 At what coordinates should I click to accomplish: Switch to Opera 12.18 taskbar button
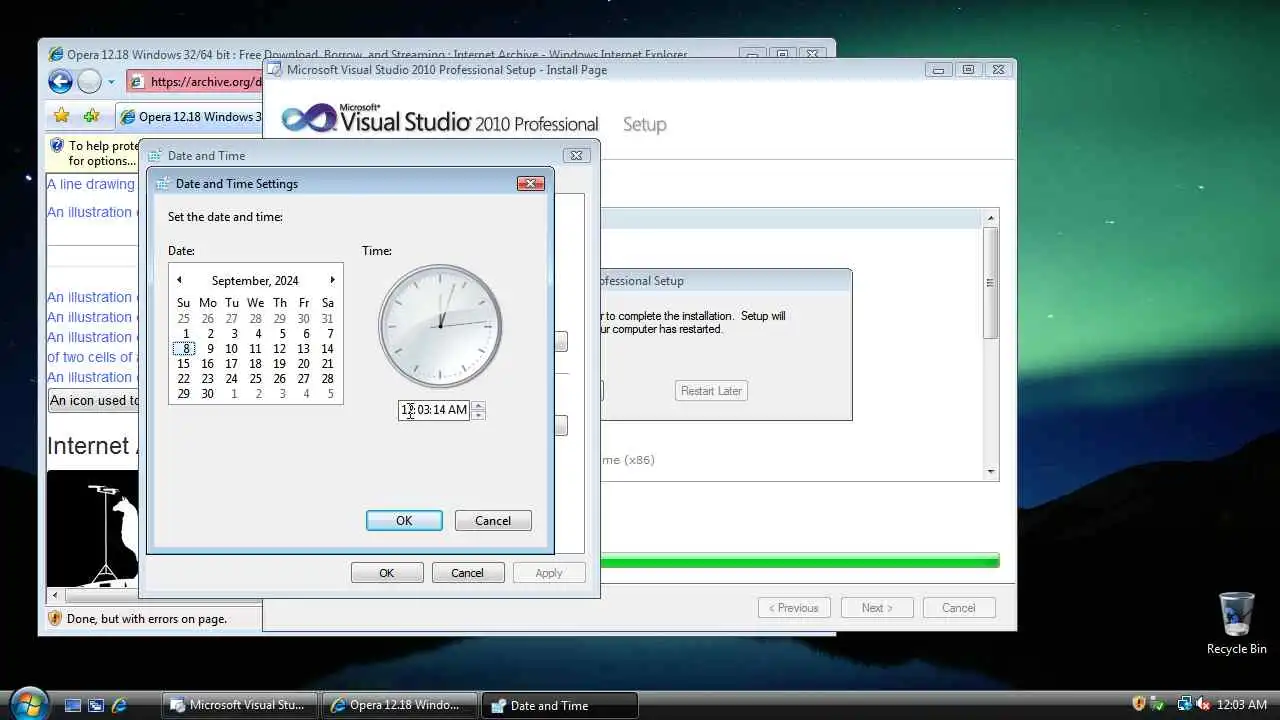(400, 705)
